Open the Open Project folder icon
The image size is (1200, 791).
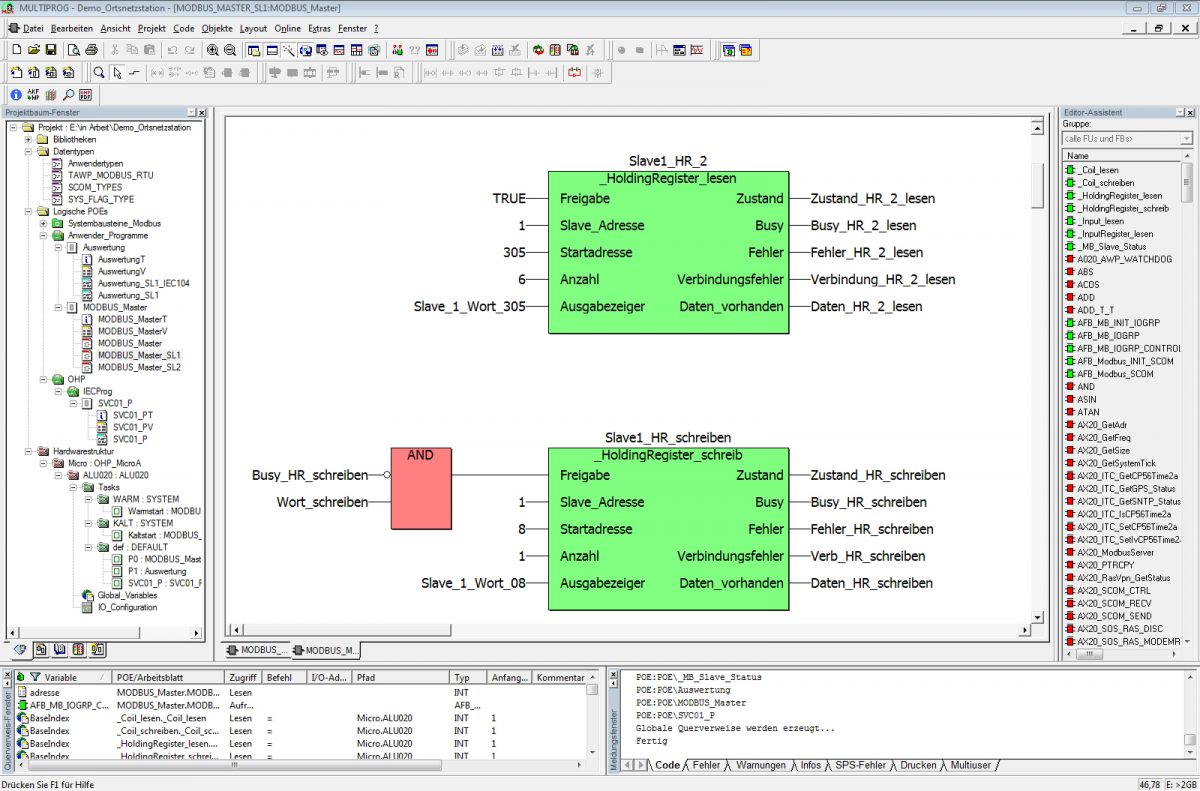[x=33, y=49]
